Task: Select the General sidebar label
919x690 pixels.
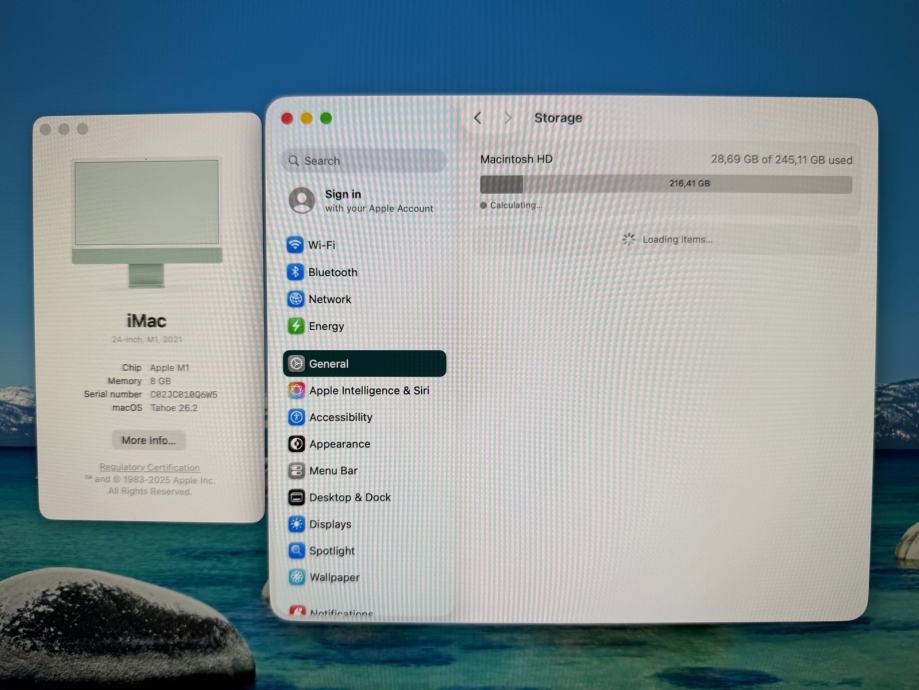Action: [329, 363]
